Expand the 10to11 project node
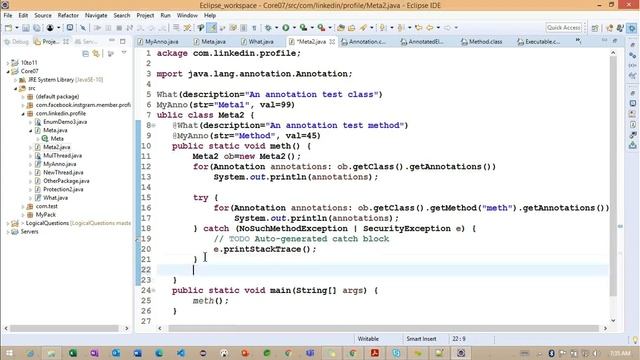Screen dimensions: 640x360 tap(8, 63)
